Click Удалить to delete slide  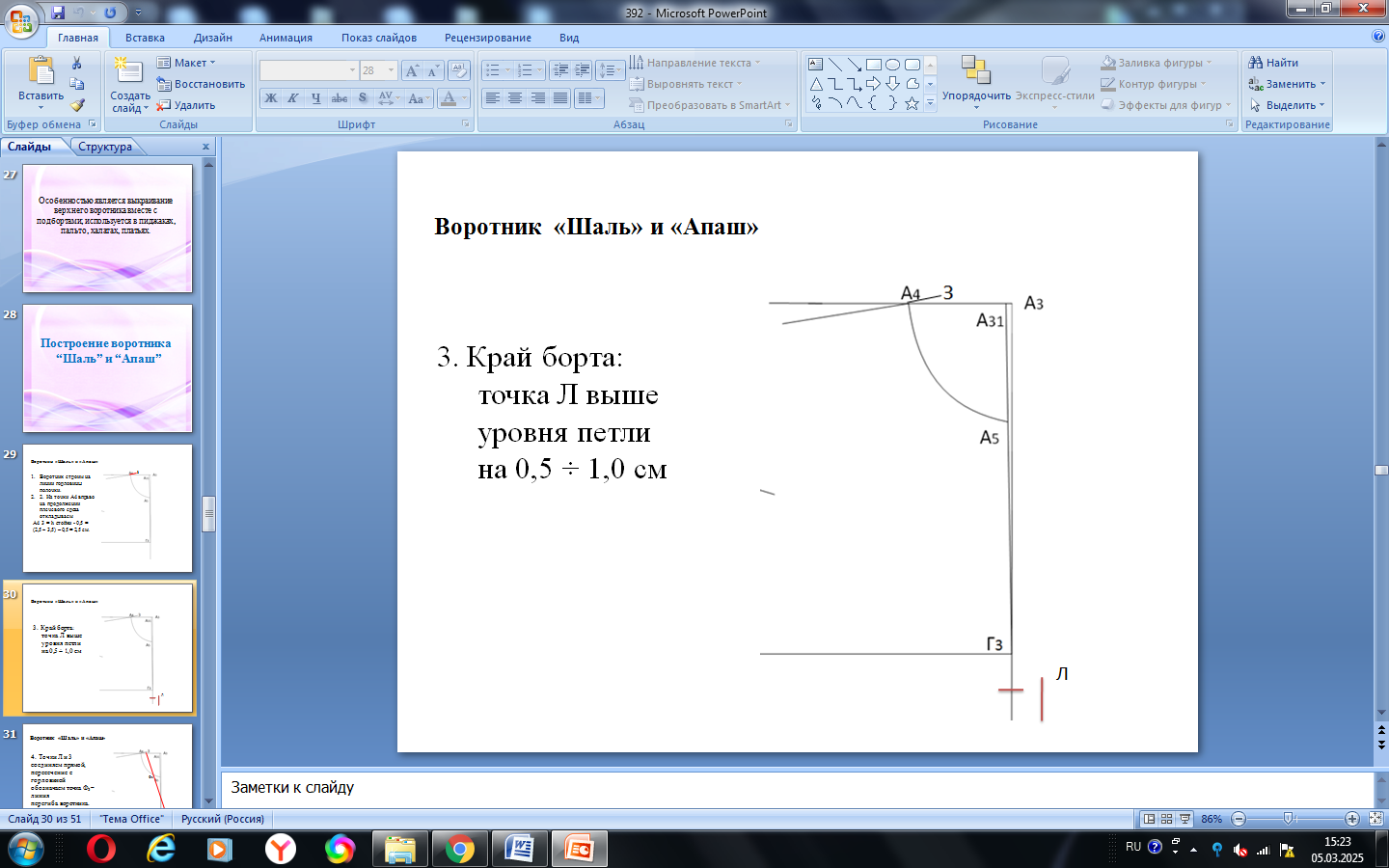point(194,105)
